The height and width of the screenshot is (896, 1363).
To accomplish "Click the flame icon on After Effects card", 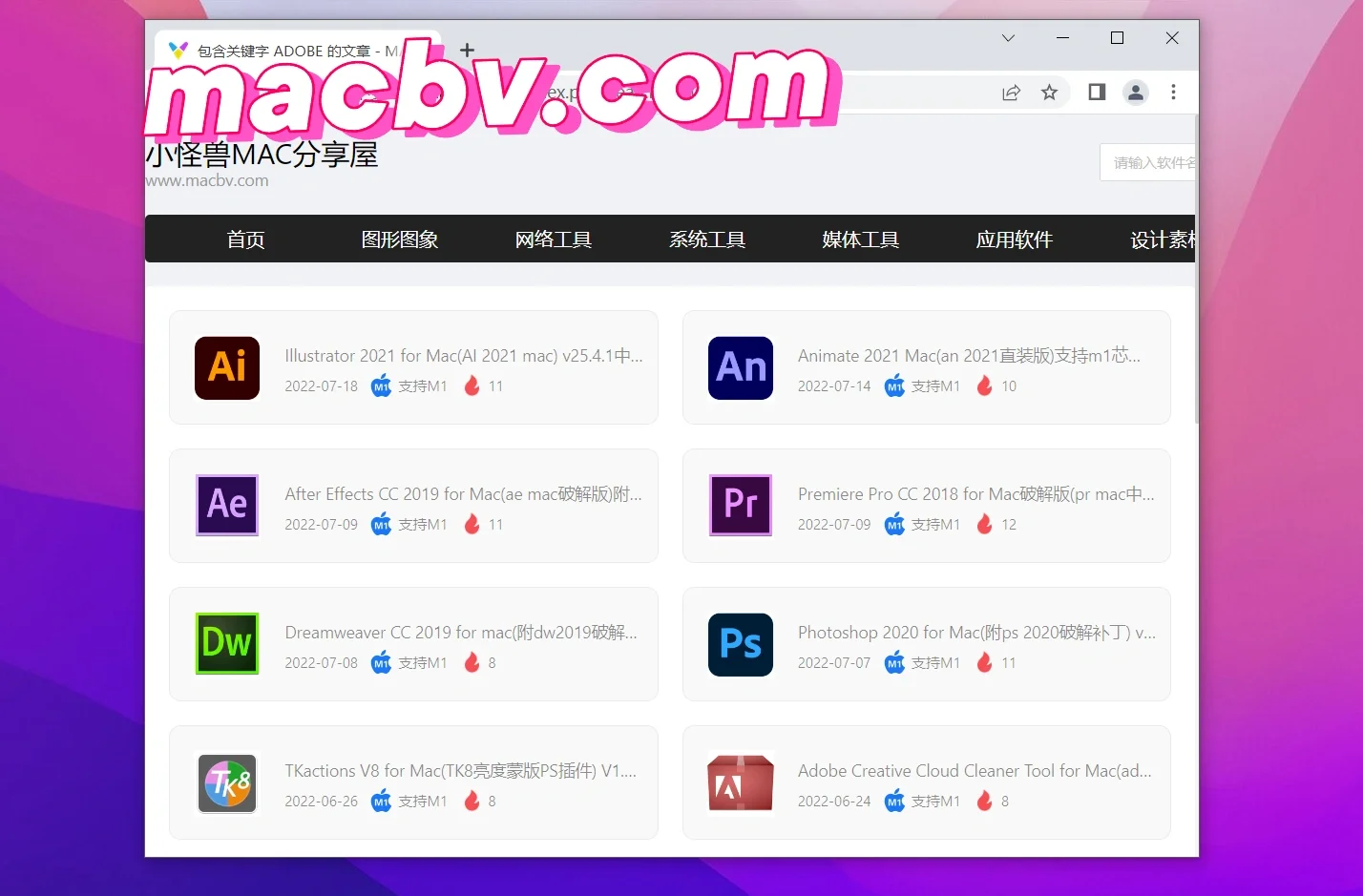I will coord(472,524).
